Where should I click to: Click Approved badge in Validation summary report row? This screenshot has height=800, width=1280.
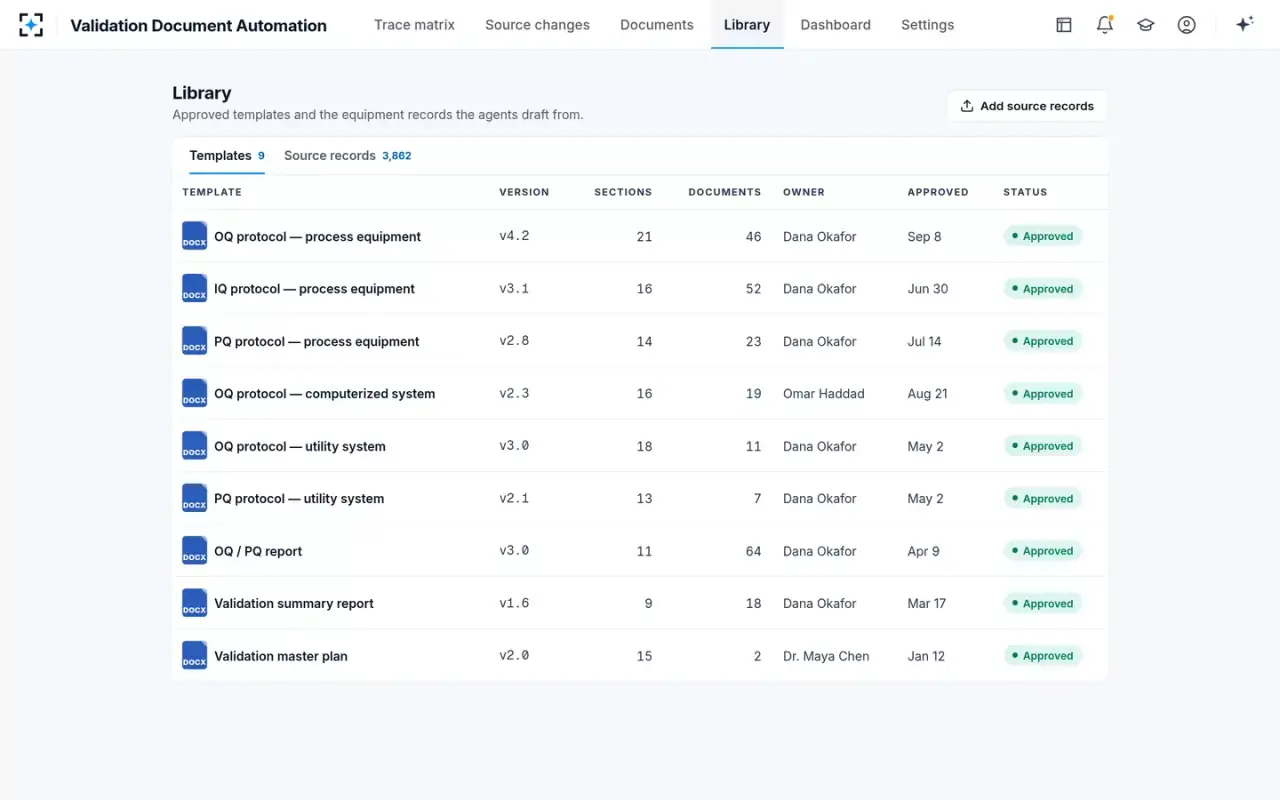[1042, 603]
